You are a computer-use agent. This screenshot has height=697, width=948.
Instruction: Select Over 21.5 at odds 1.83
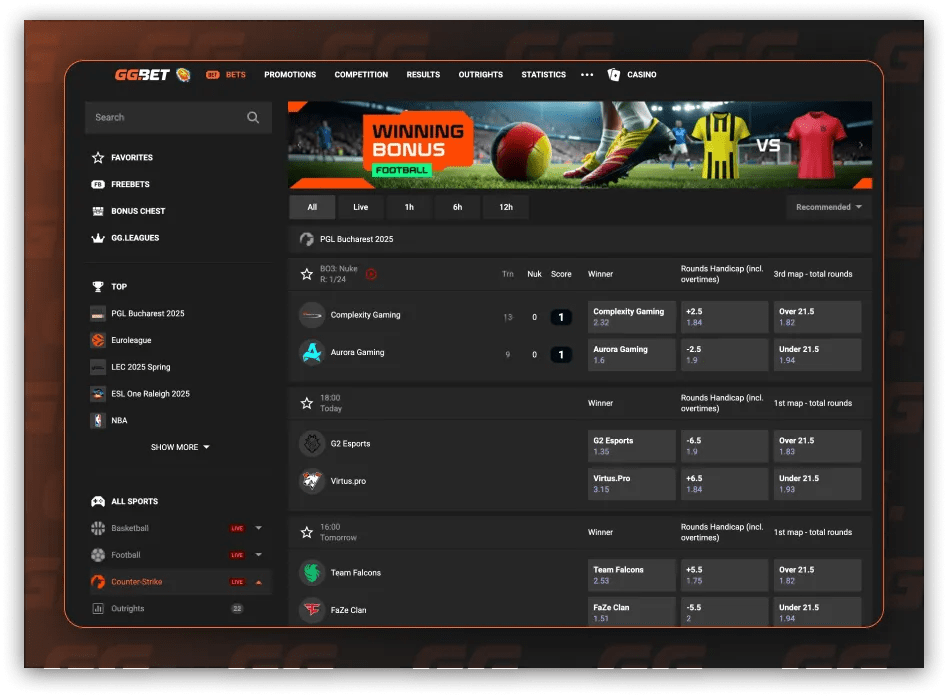coord(817,446)
